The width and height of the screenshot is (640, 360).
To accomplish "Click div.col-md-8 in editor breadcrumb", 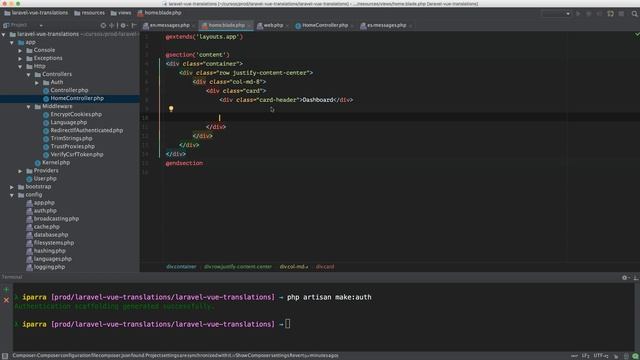I will (293, 267).
